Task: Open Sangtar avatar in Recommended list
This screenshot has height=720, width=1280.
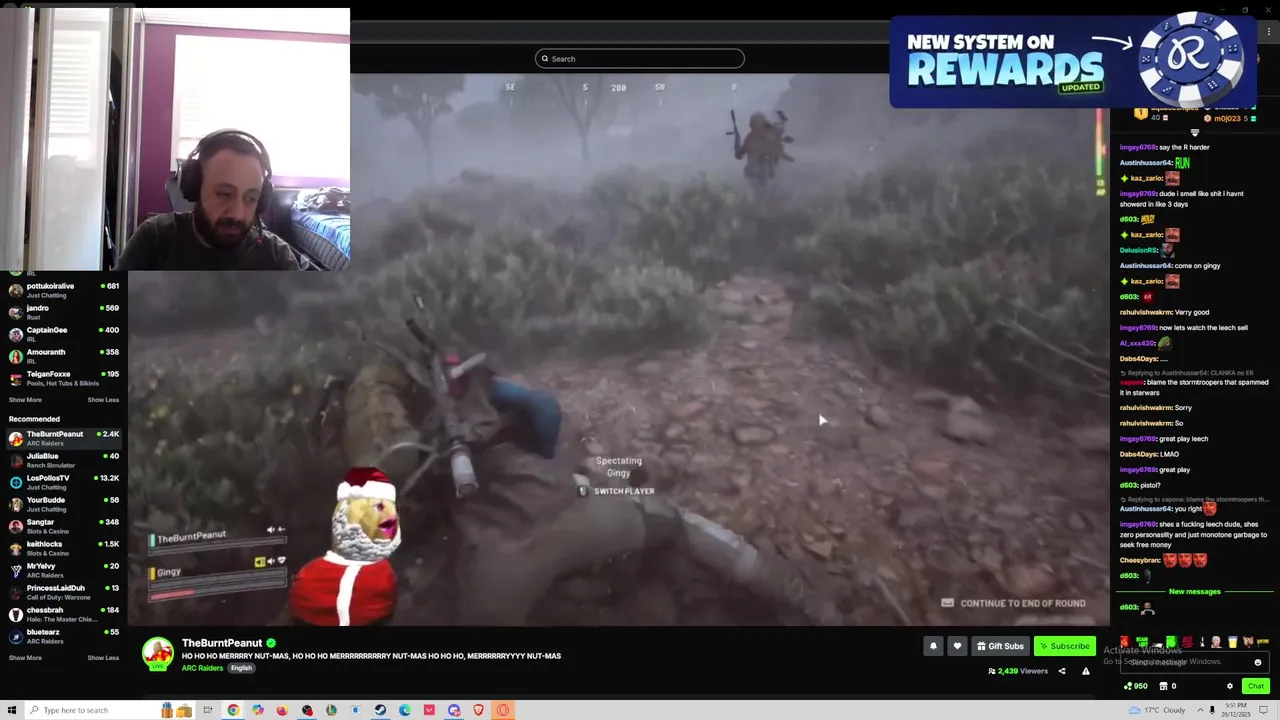Action: click(x=16, y=526)
